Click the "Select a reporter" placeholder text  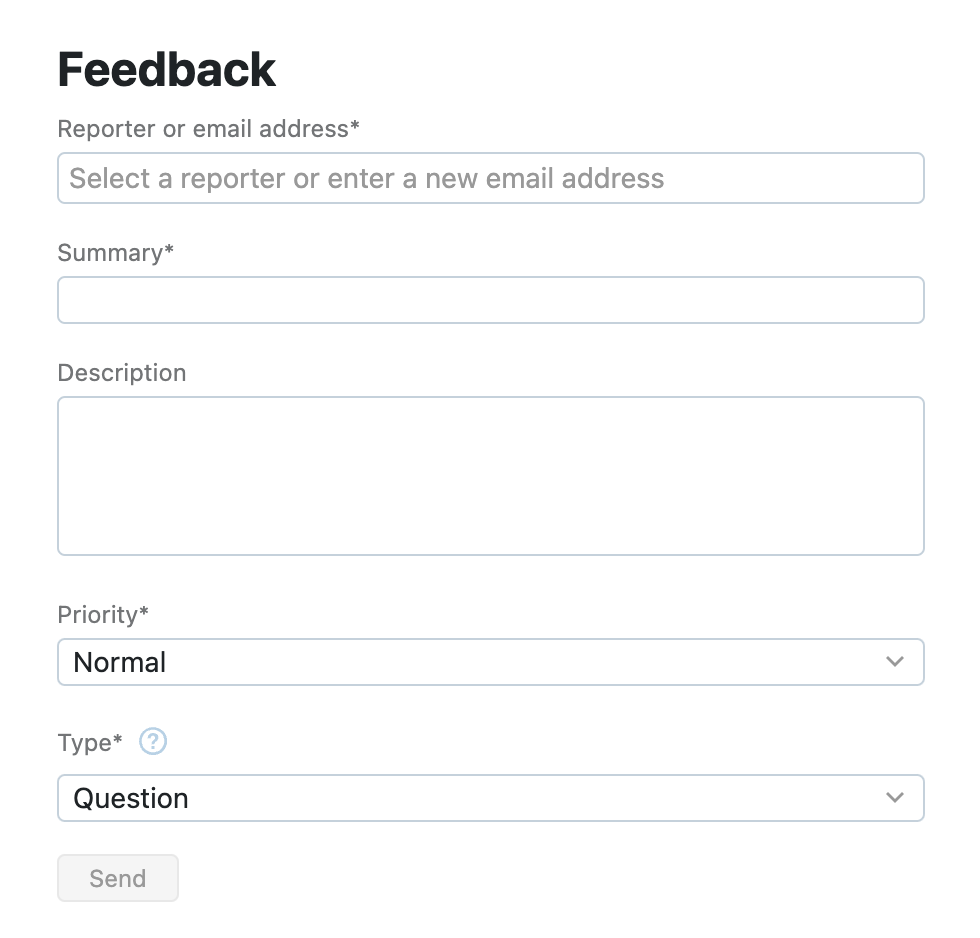tap(366, 178)
